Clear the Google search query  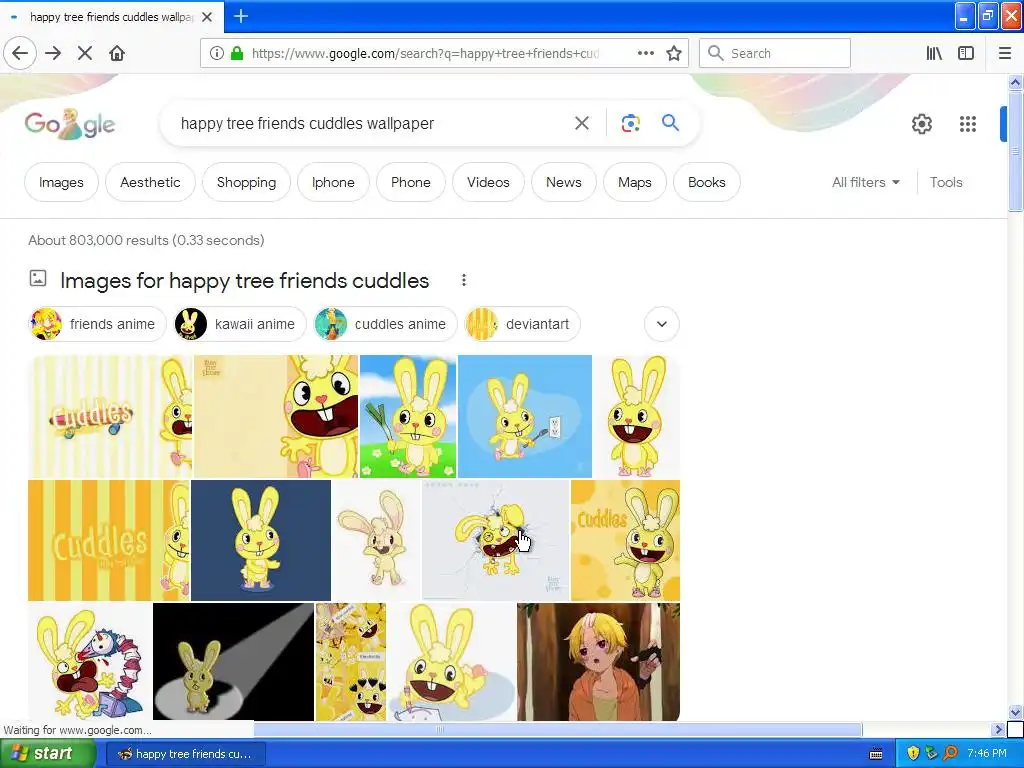click(x=582, y=123)
